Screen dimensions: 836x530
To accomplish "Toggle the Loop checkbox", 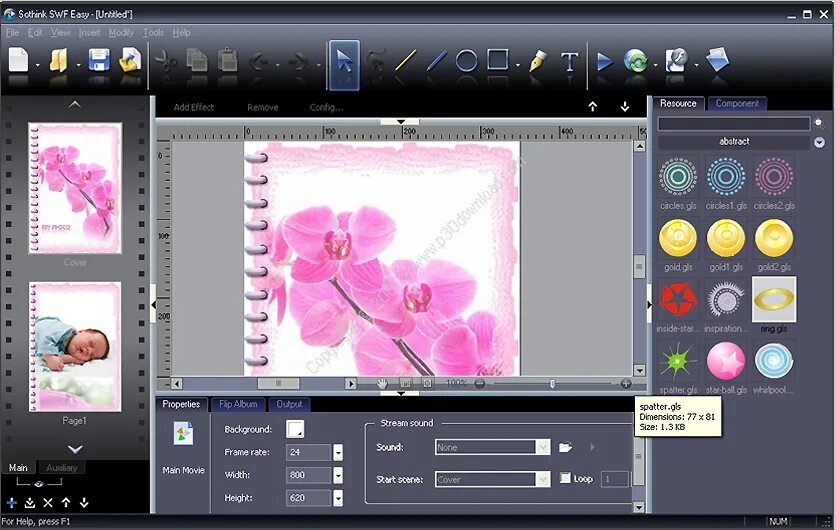I will pos(565,478).
